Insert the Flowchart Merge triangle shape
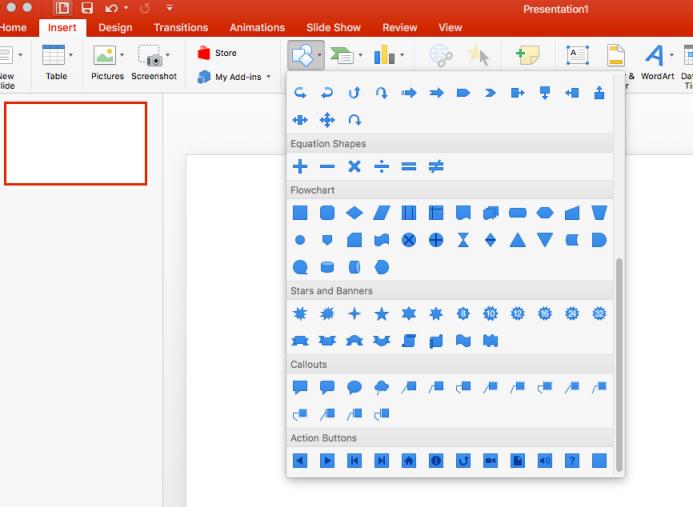This screenshot has width=693, height=507. [x=545, y=240]
